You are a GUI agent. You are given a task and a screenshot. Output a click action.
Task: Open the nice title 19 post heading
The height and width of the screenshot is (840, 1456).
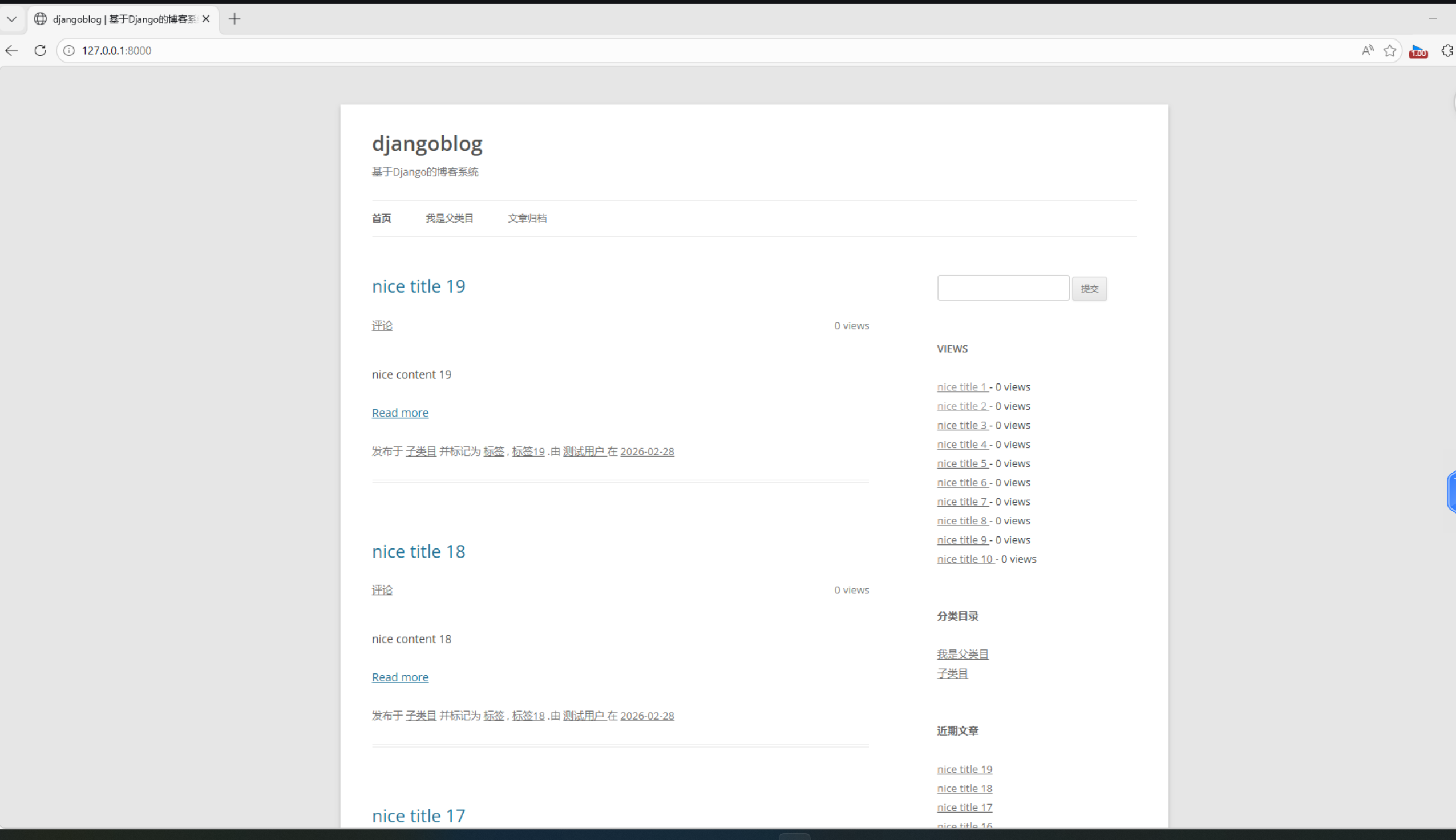coord(418,286)
